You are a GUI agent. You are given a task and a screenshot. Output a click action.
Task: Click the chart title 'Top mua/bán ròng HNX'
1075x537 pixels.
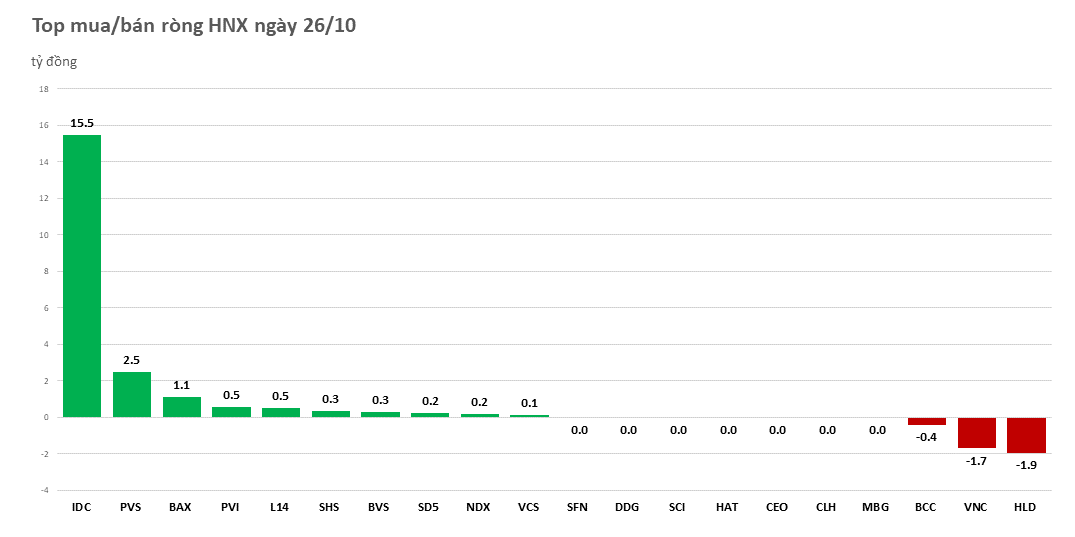click(194, 26)
